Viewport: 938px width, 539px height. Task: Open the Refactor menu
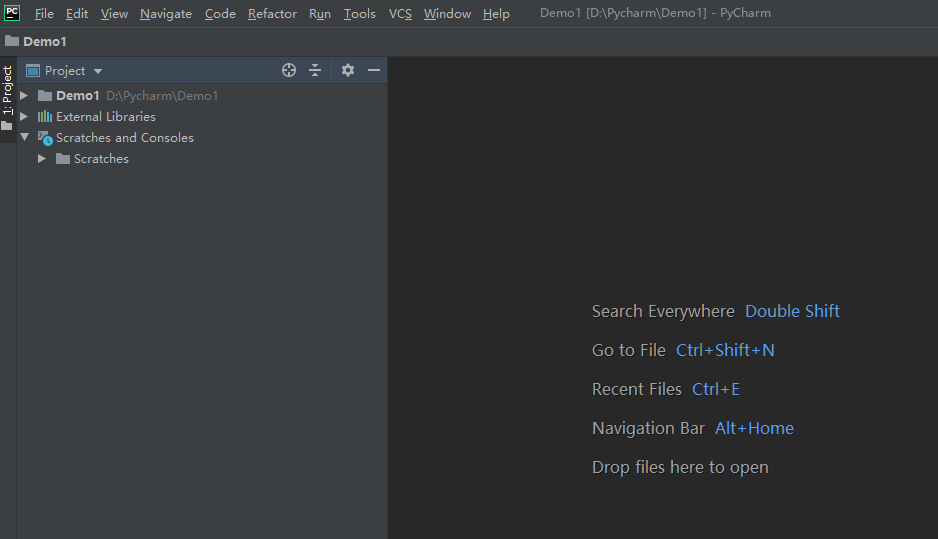tap(272, 13)
